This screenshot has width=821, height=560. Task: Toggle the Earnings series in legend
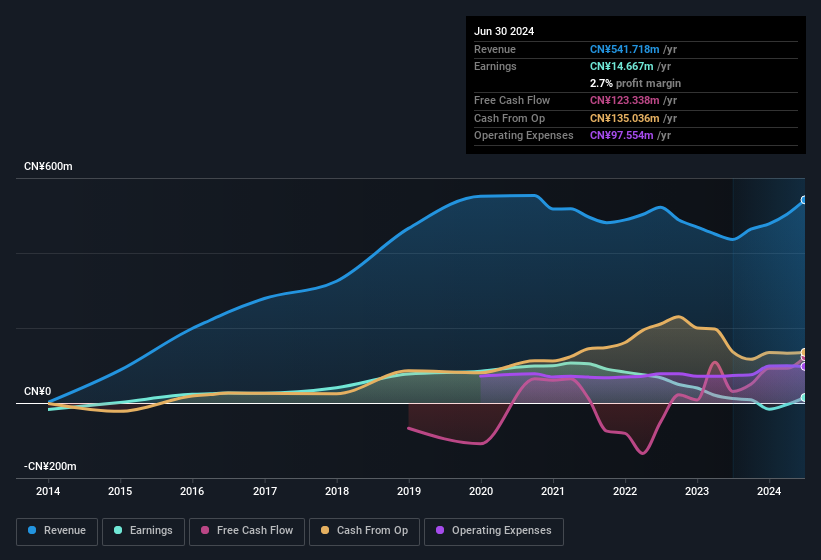[142, 531]
